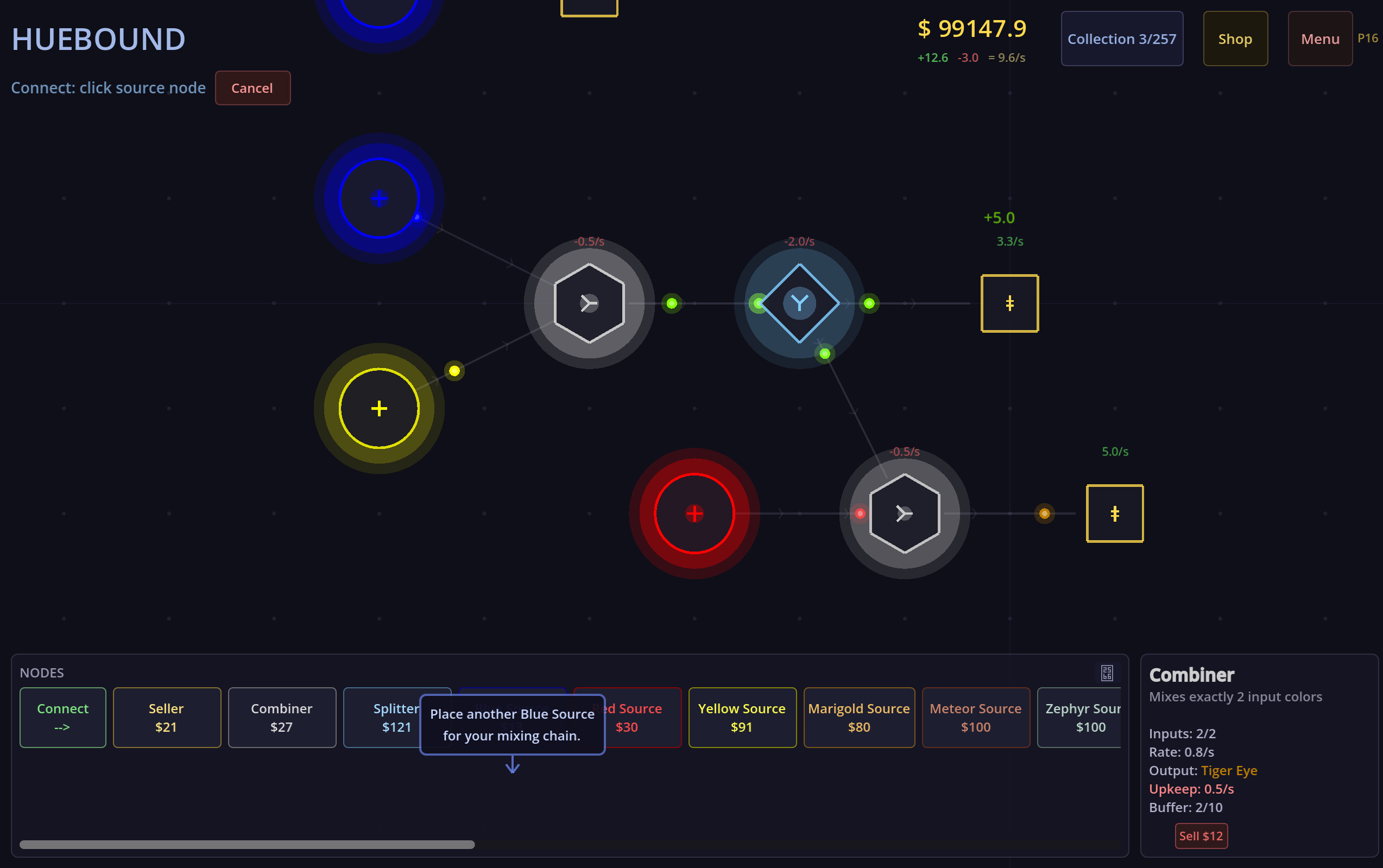
Task: Open the Shop
Action: (1234, 39)
